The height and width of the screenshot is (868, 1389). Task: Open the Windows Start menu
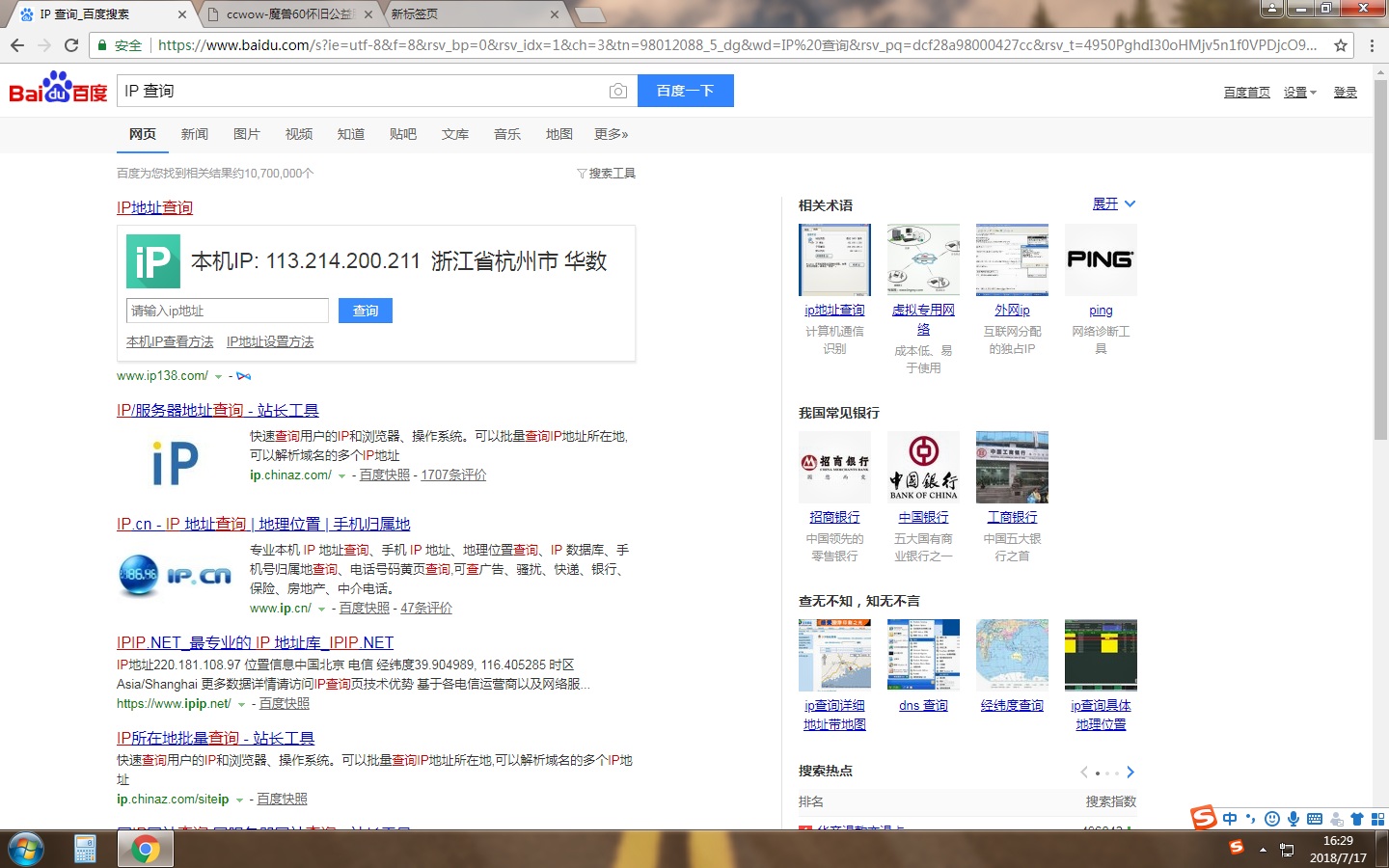point(26,849)
